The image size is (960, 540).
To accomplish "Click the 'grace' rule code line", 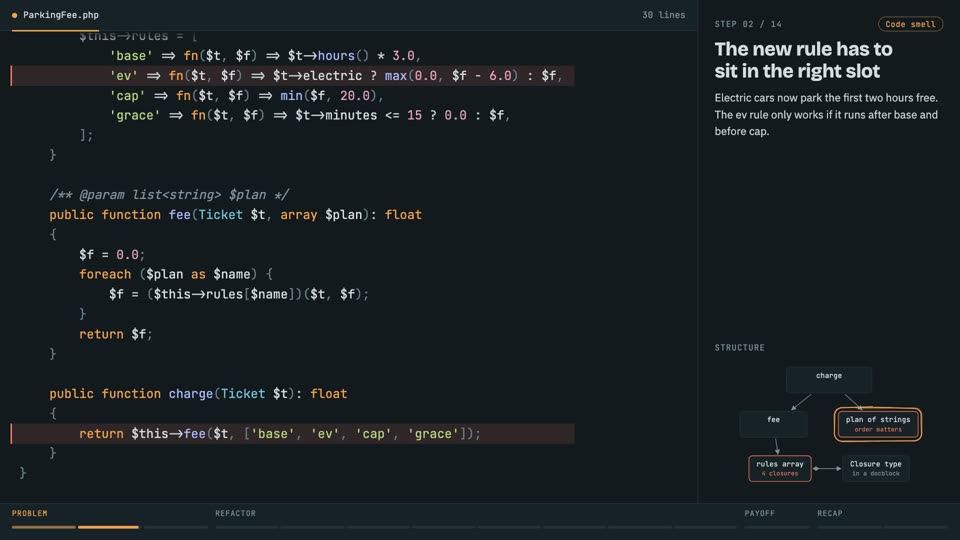I will click(x=310, y=115).
